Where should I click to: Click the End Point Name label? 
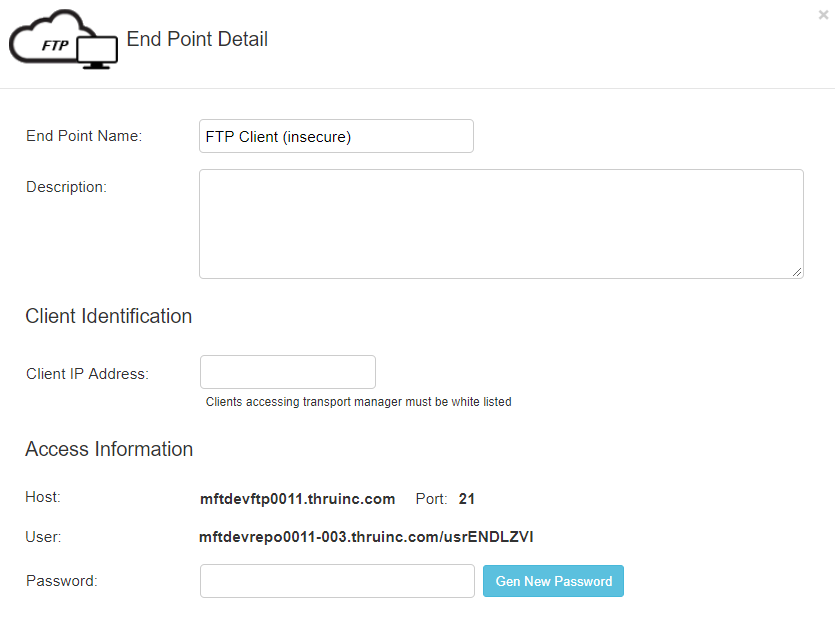click(84, 136)
